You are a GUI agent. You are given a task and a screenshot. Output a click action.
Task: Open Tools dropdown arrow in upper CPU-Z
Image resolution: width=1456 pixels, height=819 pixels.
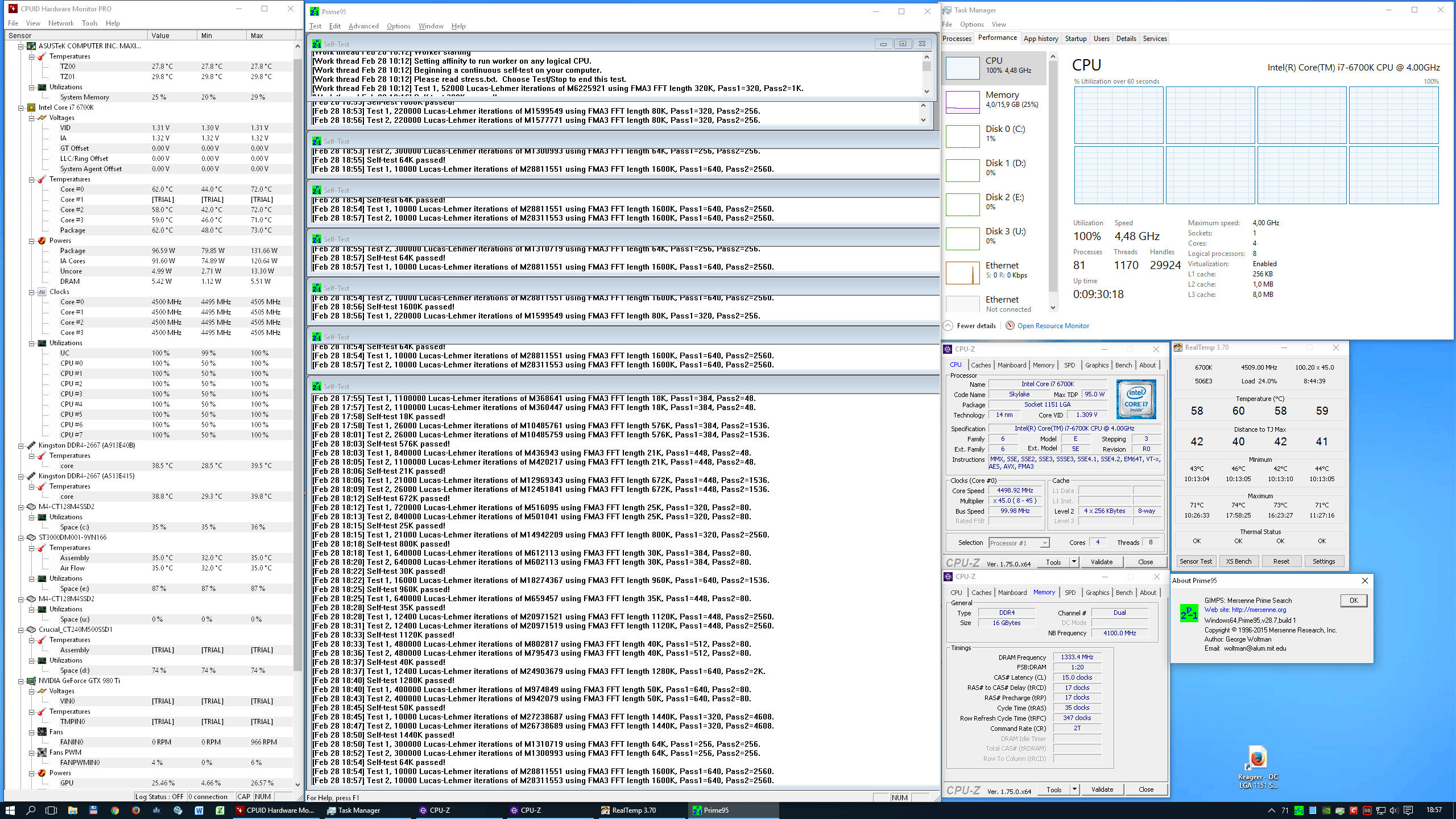(1074, 562)
